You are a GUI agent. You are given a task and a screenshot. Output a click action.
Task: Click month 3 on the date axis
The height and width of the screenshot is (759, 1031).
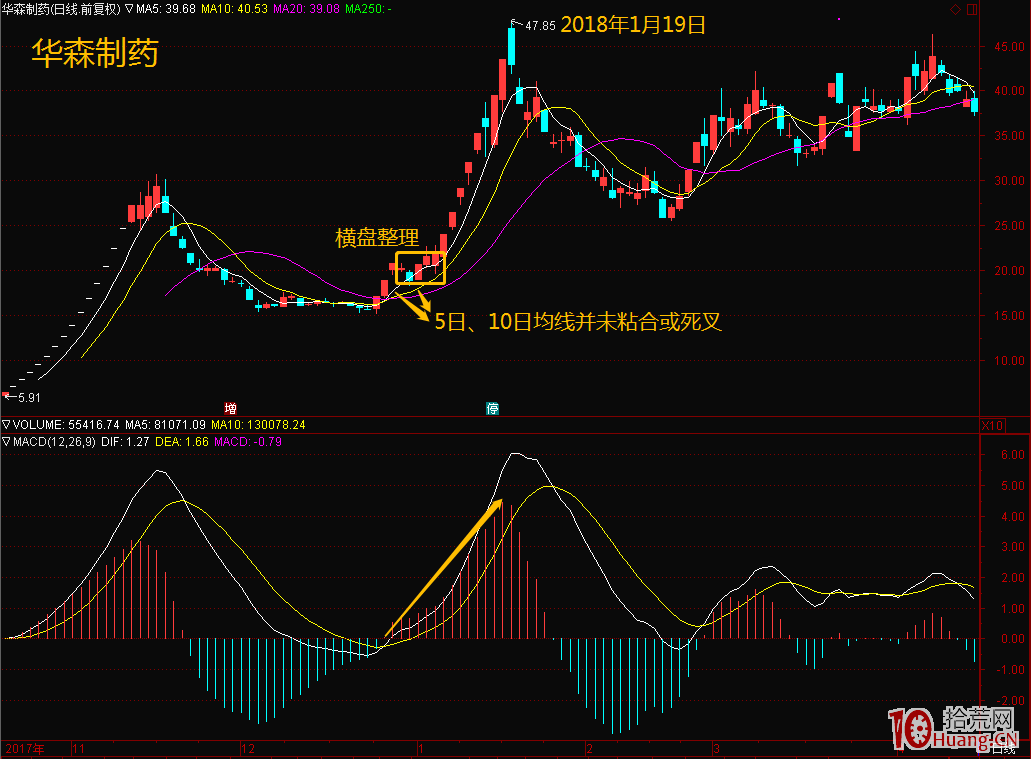click(x=717, y=749)
